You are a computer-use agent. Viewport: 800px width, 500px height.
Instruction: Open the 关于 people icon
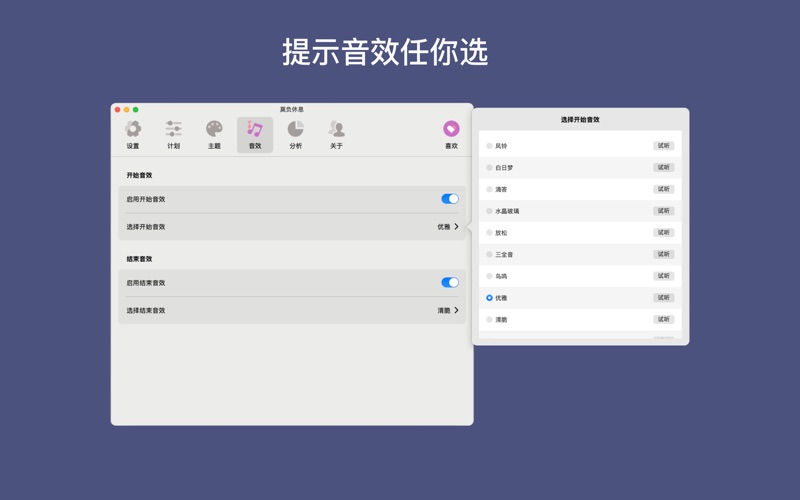336,134
